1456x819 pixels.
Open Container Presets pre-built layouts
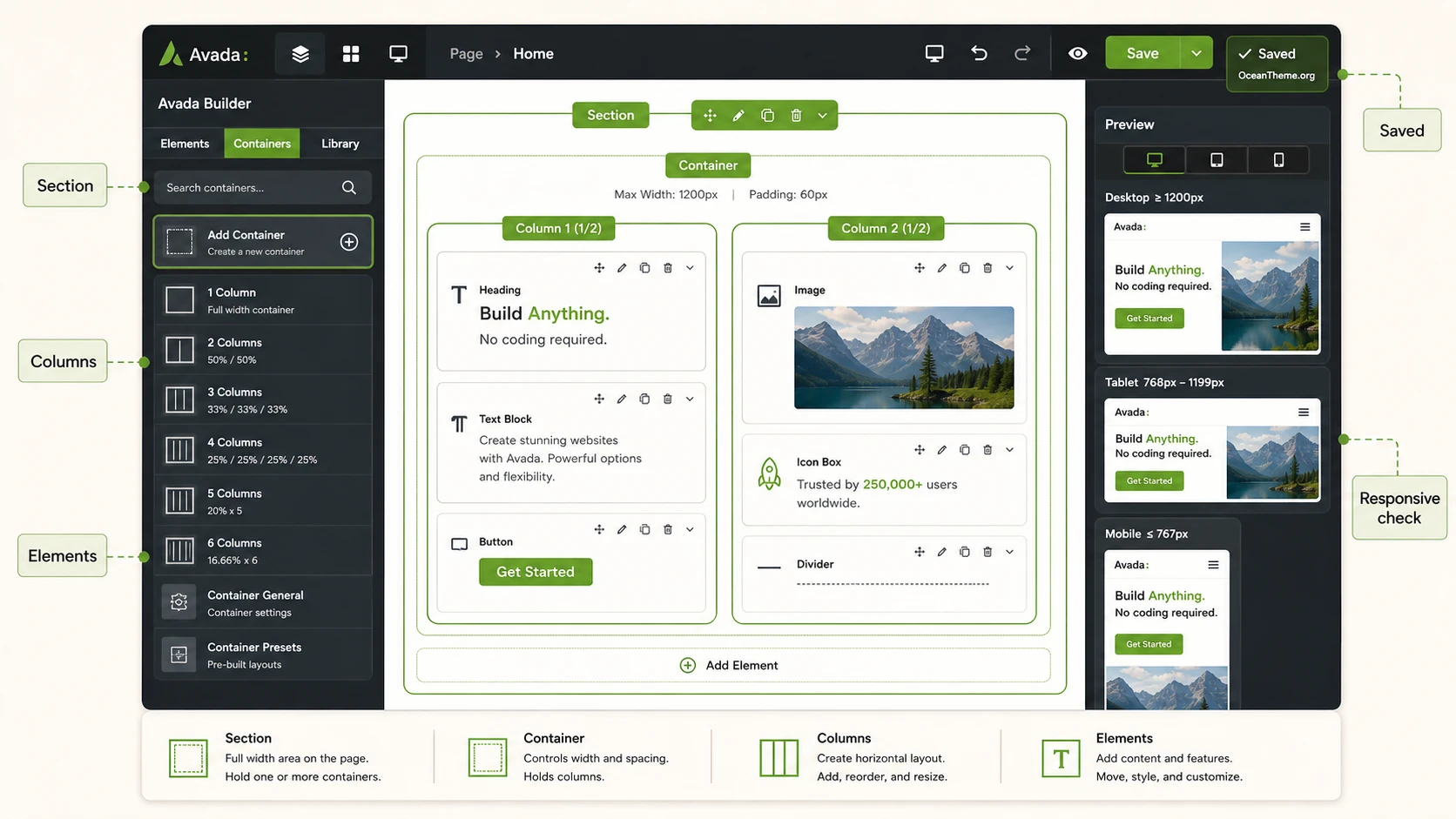pos(263,655)
